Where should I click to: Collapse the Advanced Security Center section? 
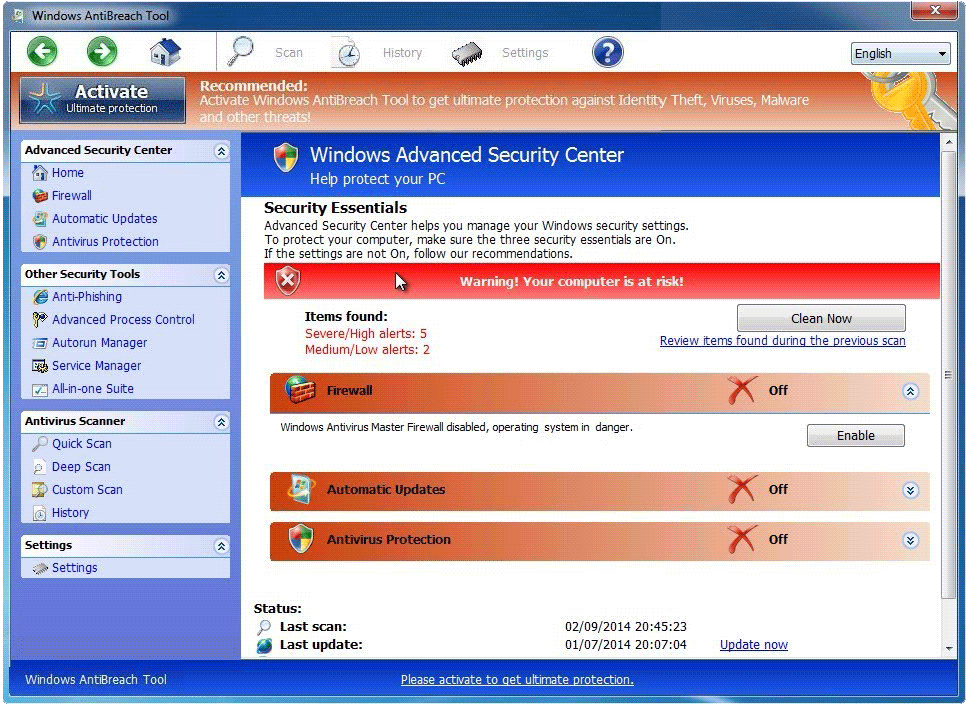[221, 151]
